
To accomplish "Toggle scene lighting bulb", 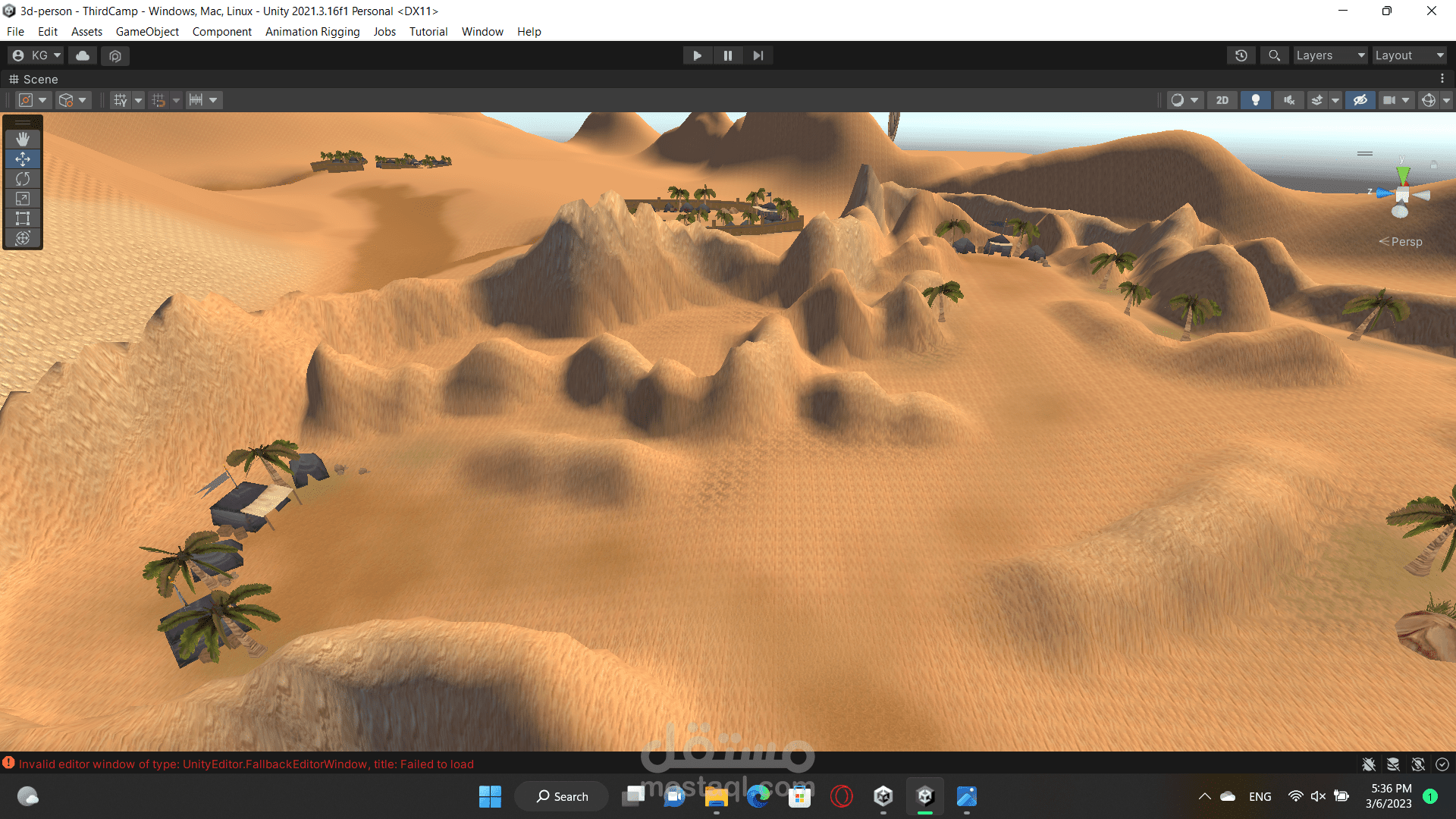I will click(x=1255, y=100).
